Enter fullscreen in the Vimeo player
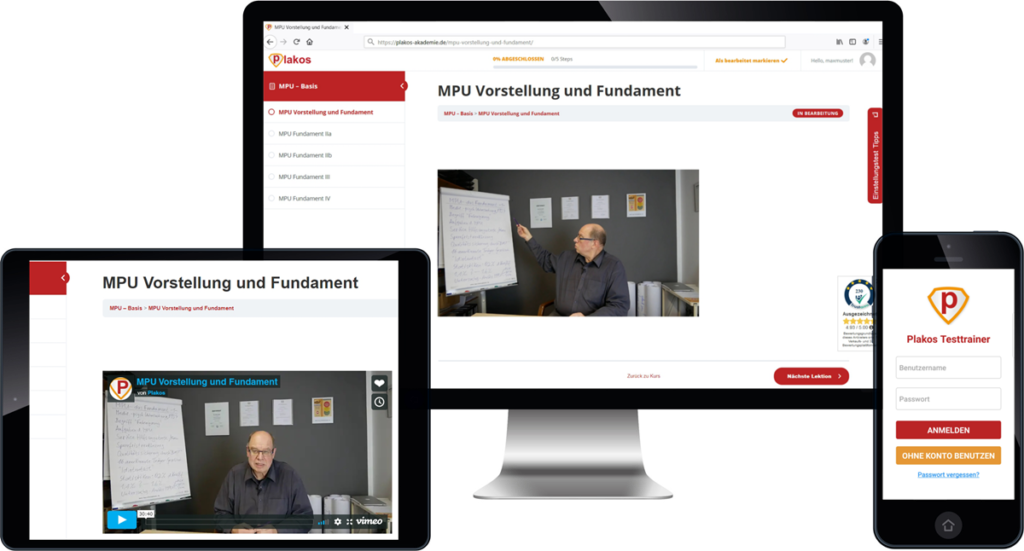Viewport: 1024px width, 551px height. 349,522
